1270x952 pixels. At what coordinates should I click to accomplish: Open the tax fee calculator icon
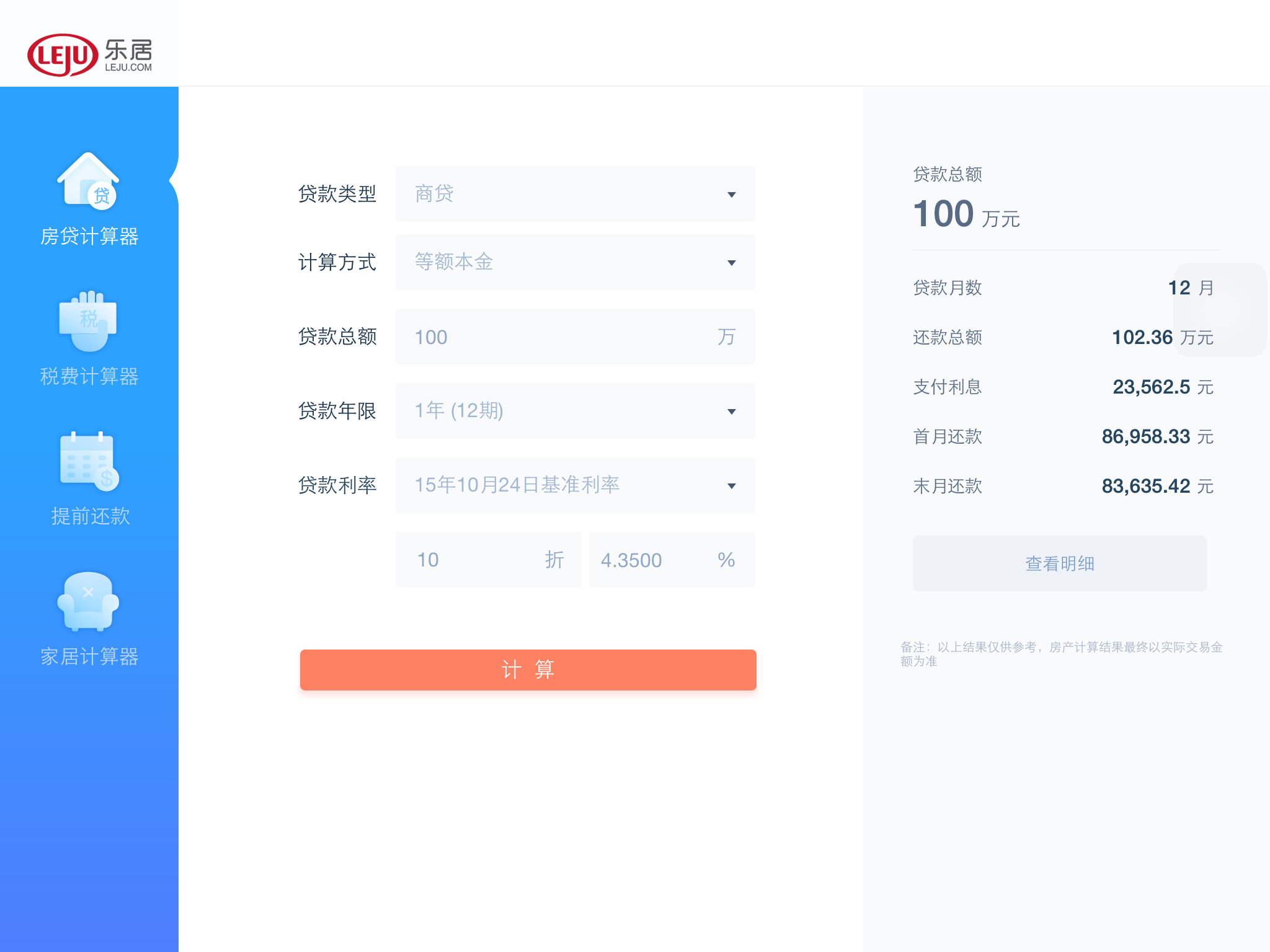[88, 321]
